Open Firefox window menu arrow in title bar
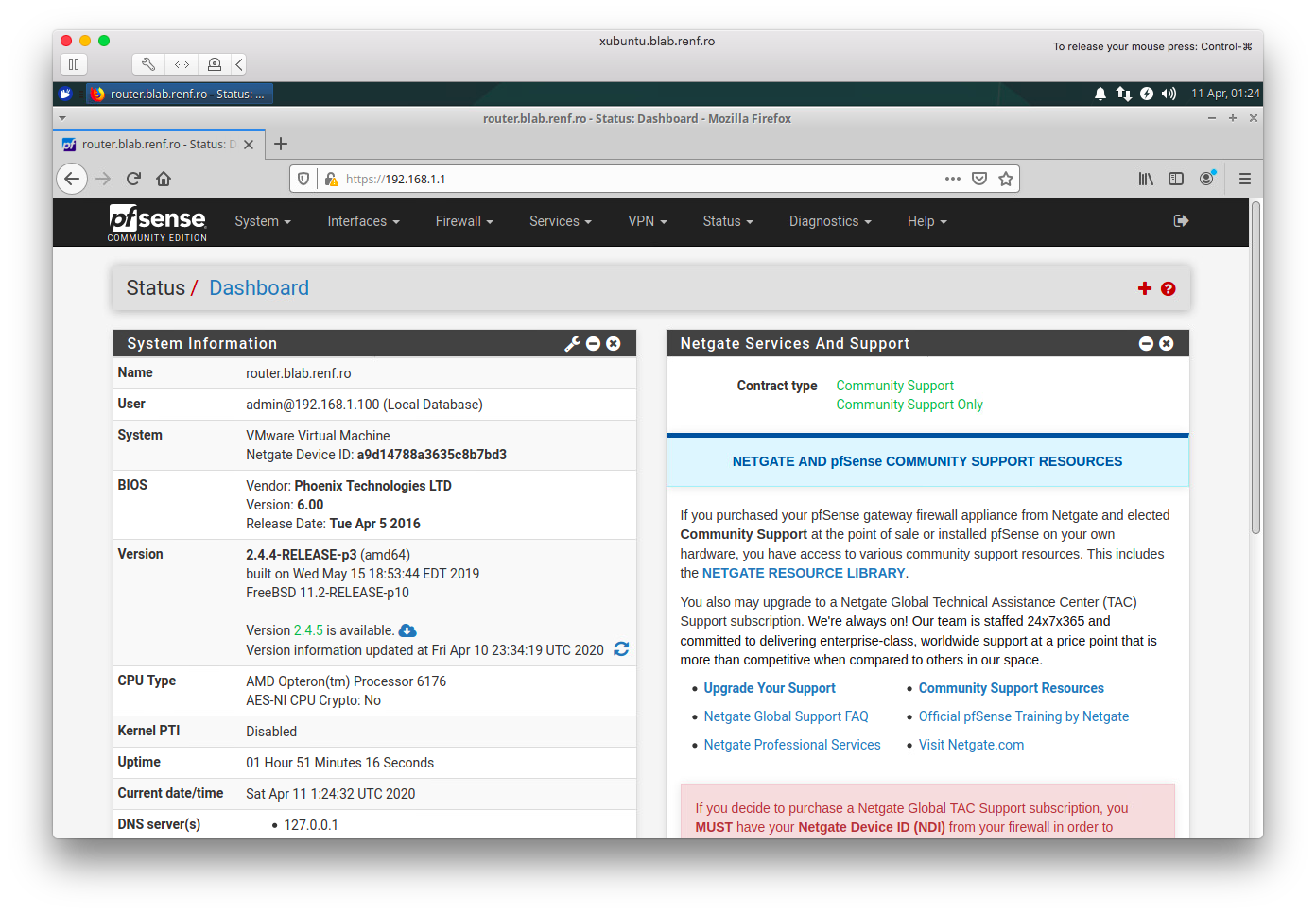The height and width of the screenshot is (914, 1316). (62, 118)
